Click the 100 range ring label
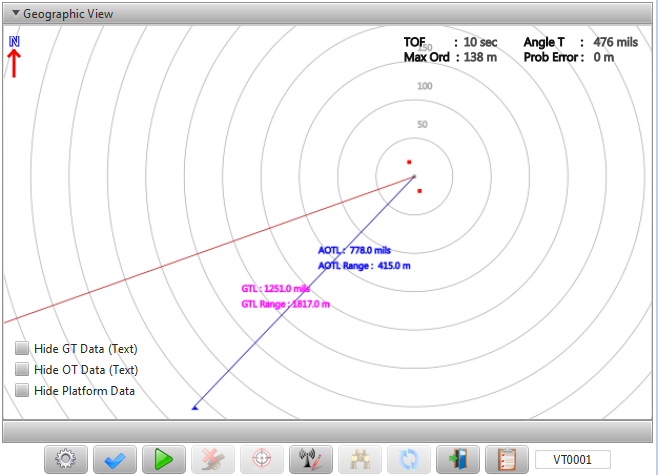Screen dimensions: 658x475 click(425, 86)
